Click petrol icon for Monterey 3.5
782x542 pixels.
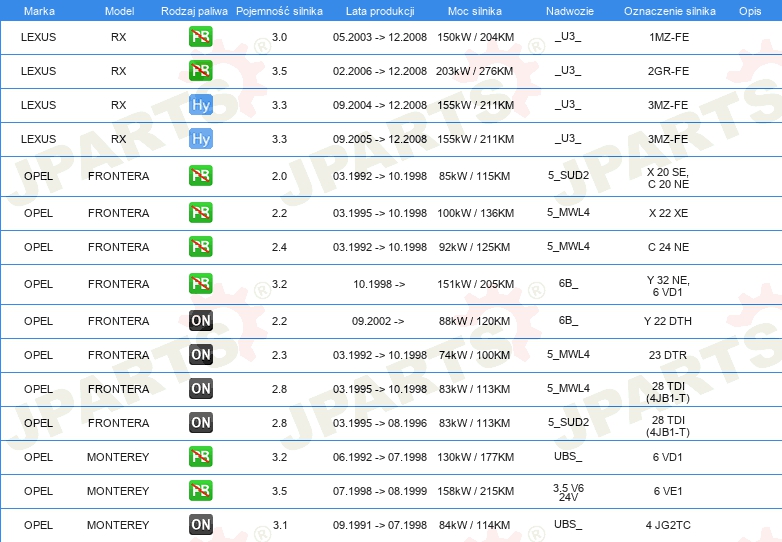tap(200, 490)
